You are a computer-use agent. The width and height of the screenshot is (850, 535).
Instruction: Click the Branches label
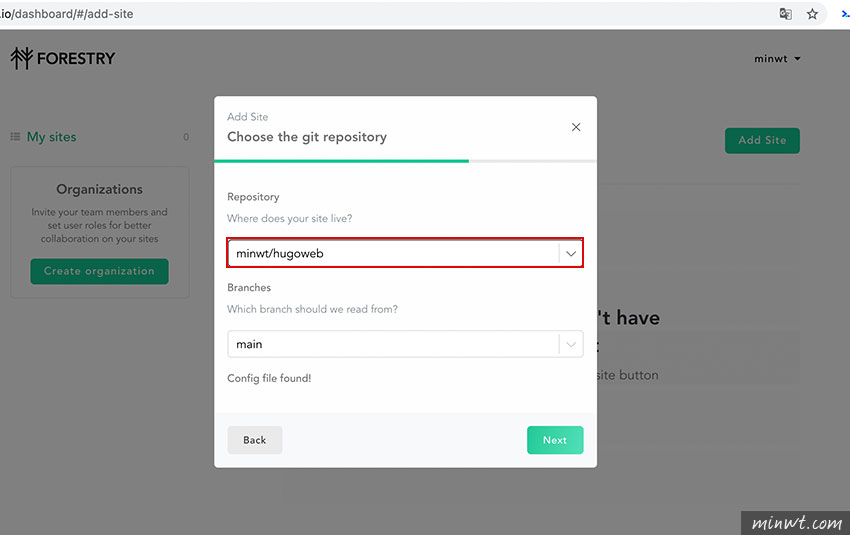[x=249, y=287]
